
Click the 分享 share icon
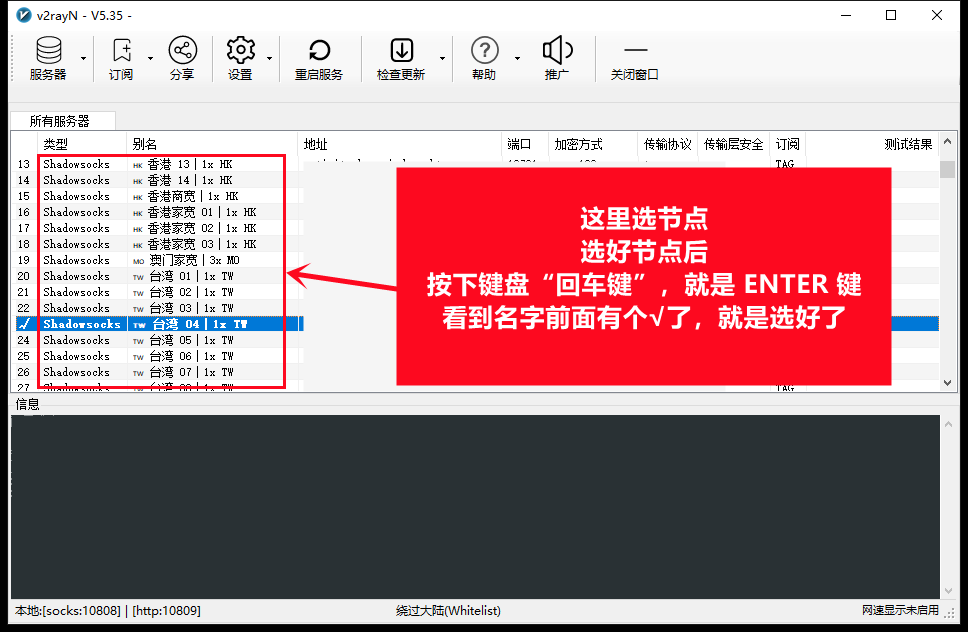183,57
